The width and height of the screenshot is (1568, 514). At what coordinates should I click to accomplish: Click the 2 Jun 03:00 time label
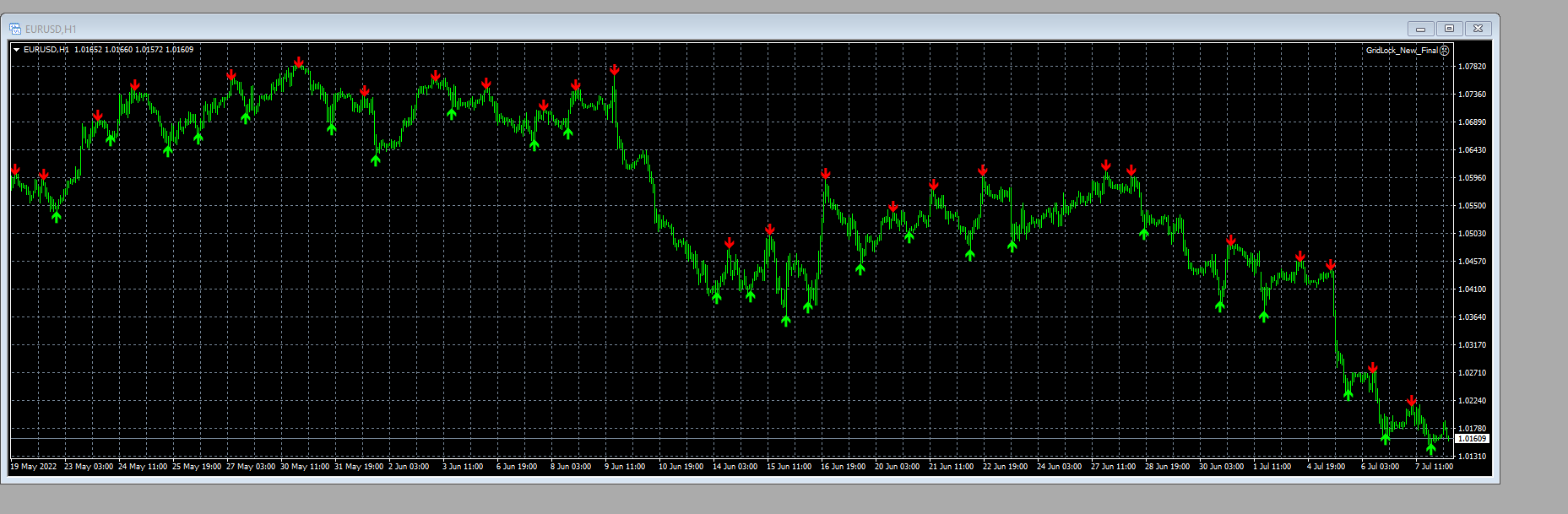pos(409,467)
